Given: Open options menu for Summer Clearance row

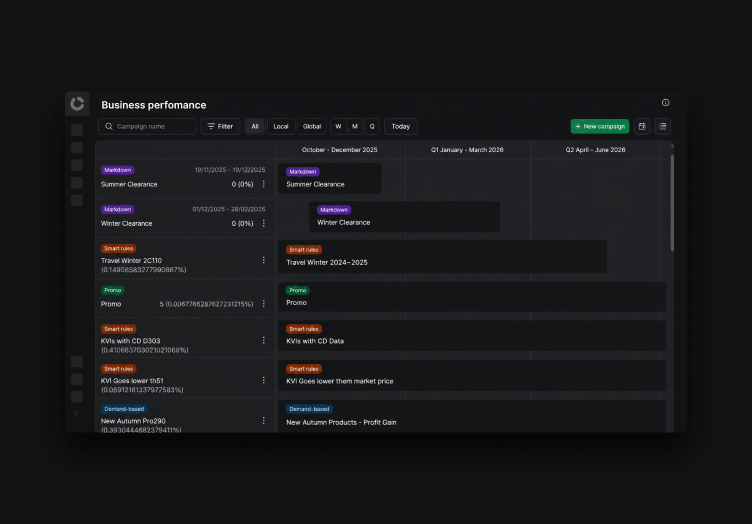Looking at the screenshot, I should coord(263,184).
